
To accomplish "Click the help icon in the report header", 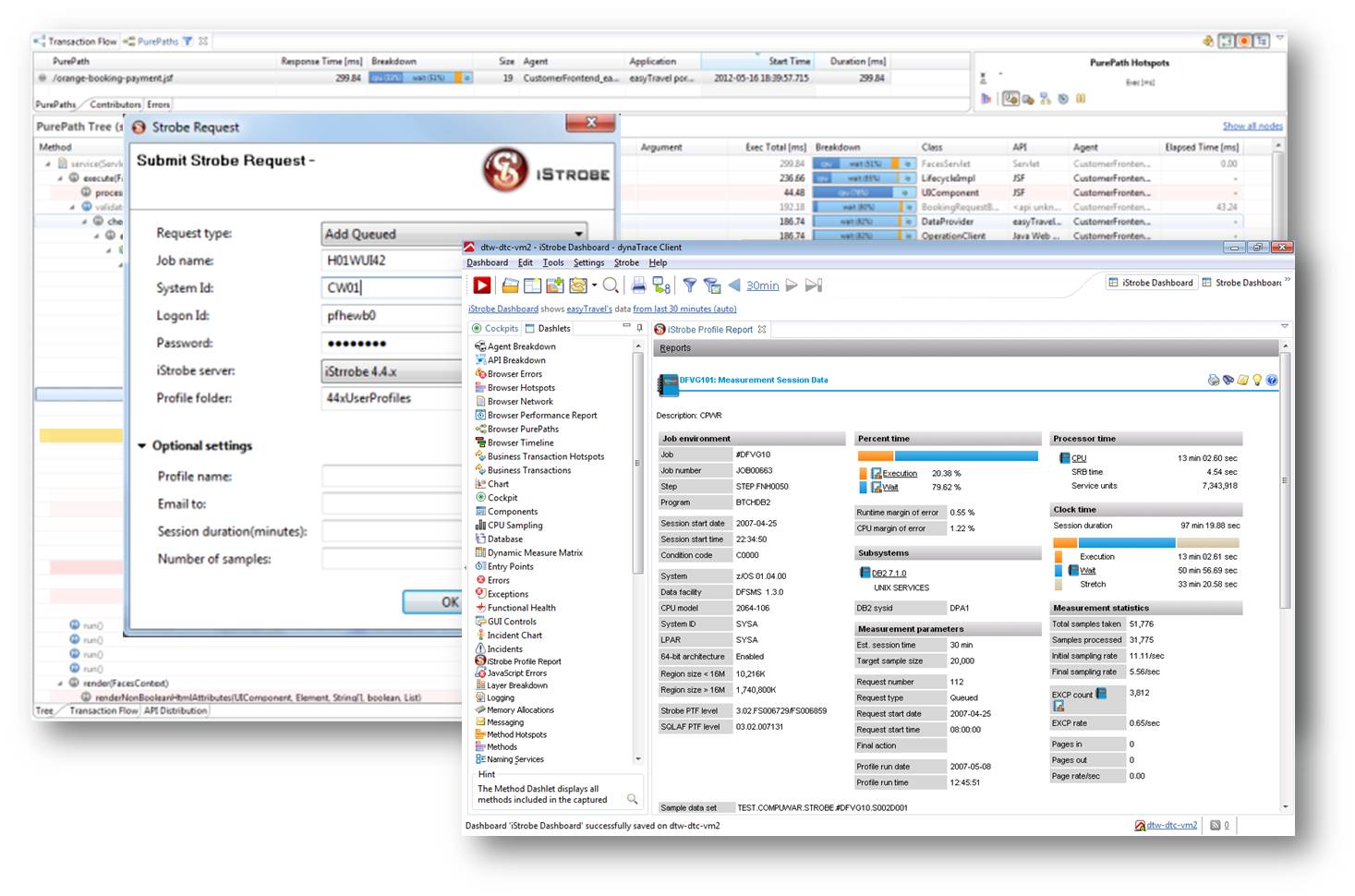I will click(x=1272, y=380).
